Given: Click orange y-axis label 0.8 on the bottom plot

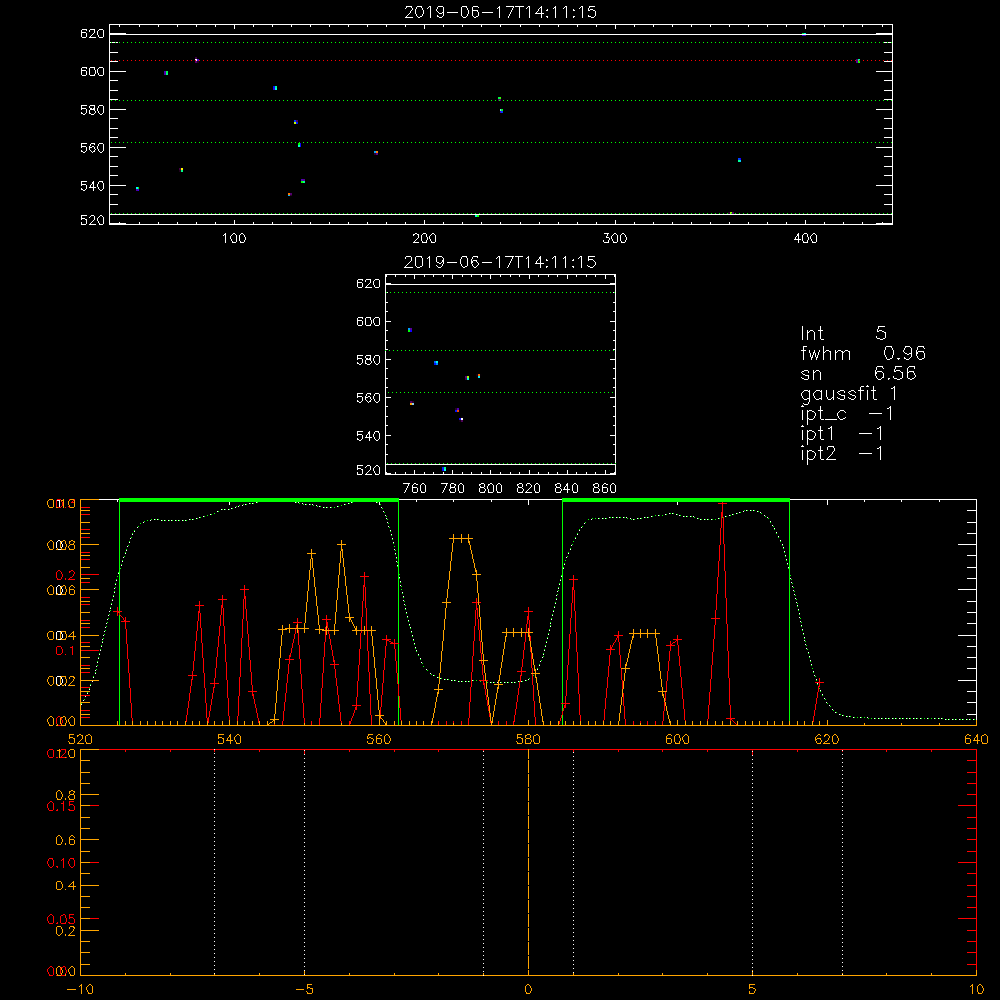Looking at the screenshot, I should click(x=66, y=795).
